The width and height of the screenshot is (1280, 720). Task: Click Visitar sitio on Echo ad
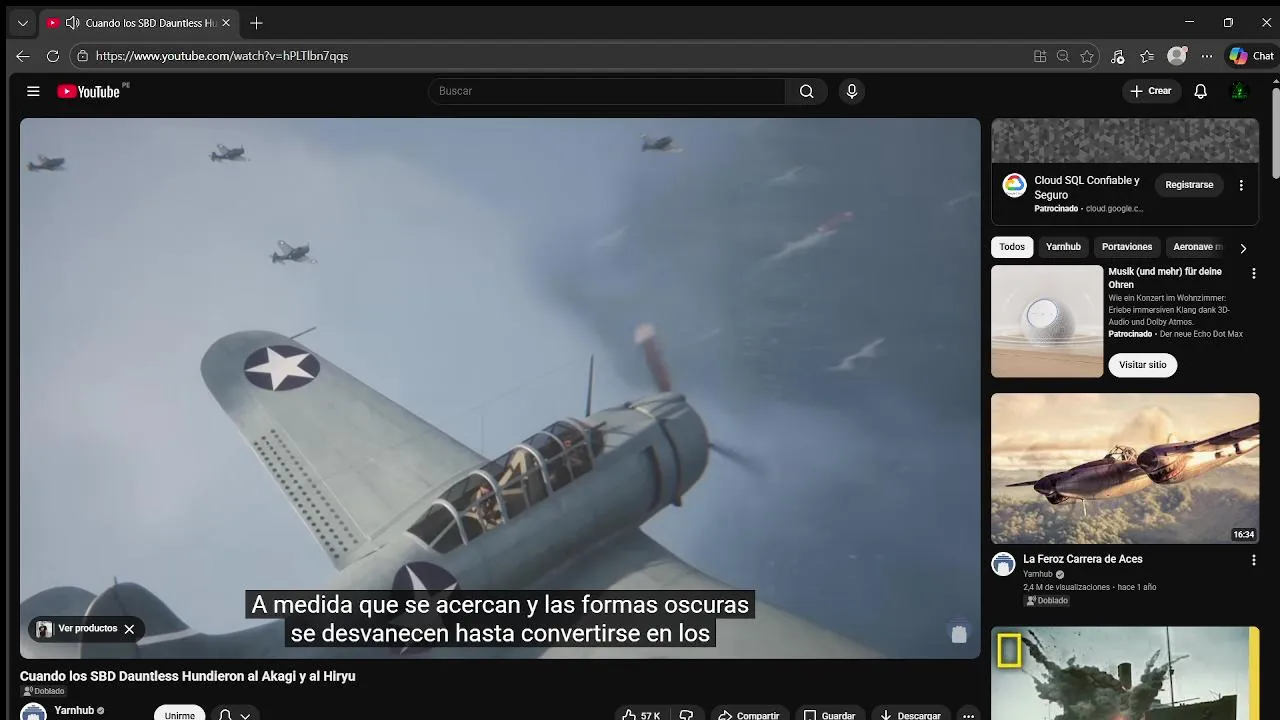click(1143, 365)
